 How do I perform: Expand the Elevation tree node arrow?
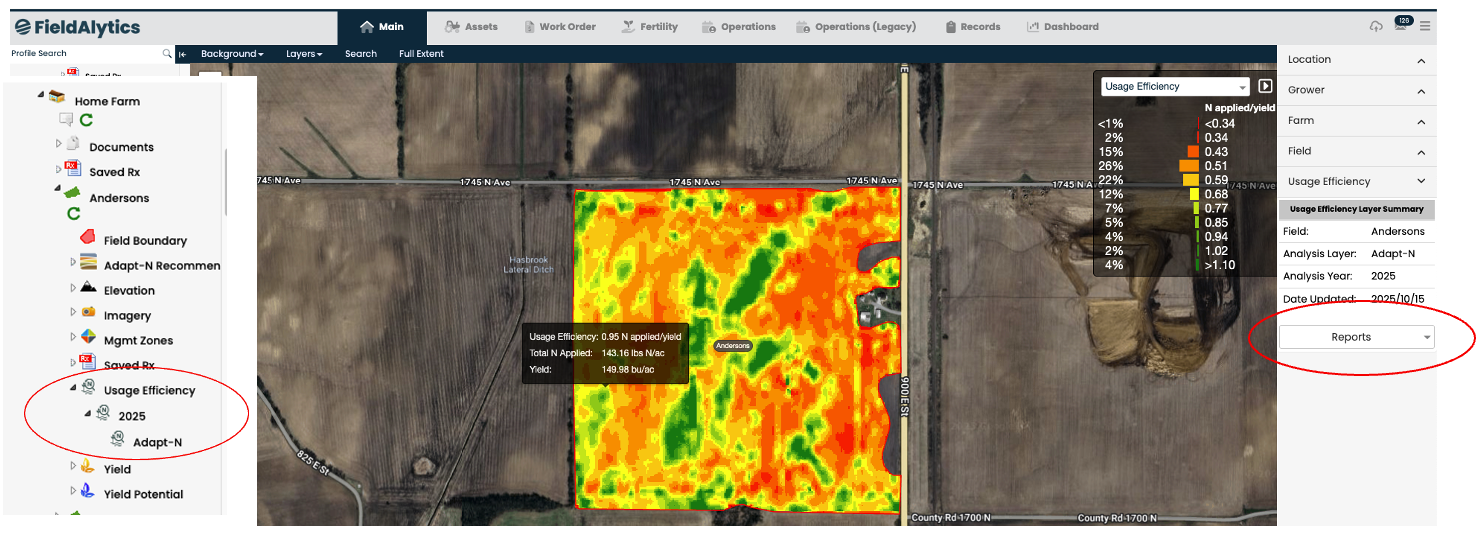73,288
